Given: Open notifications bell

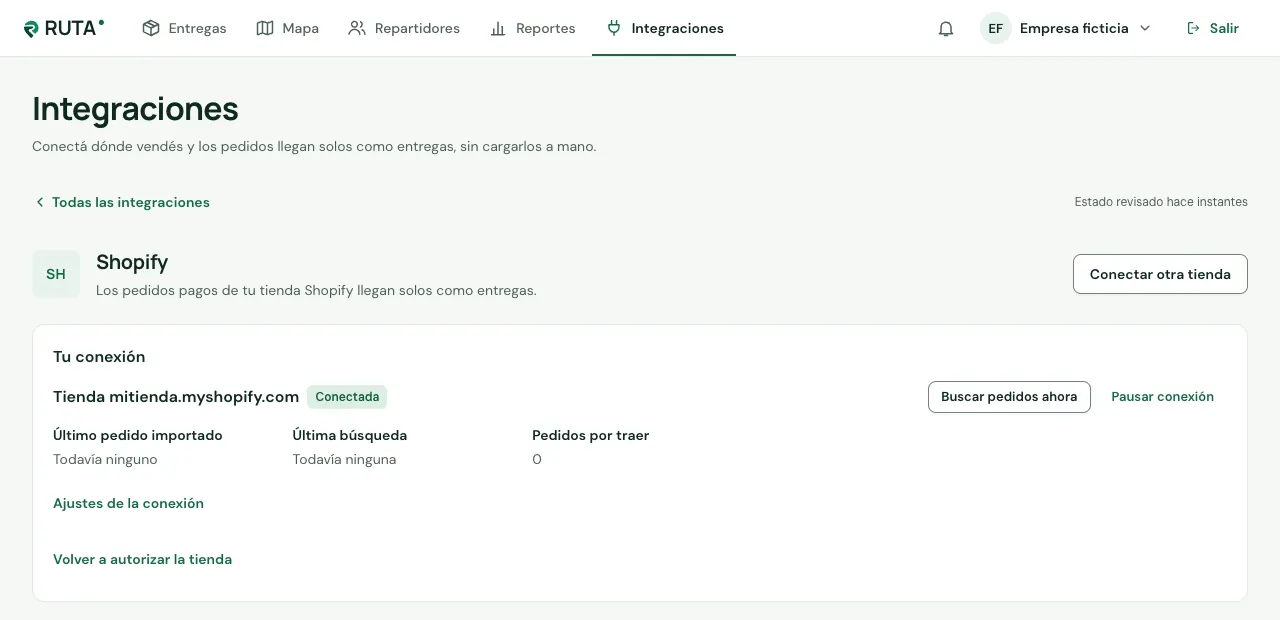Looking at the screenshot, I should [946, 28].
